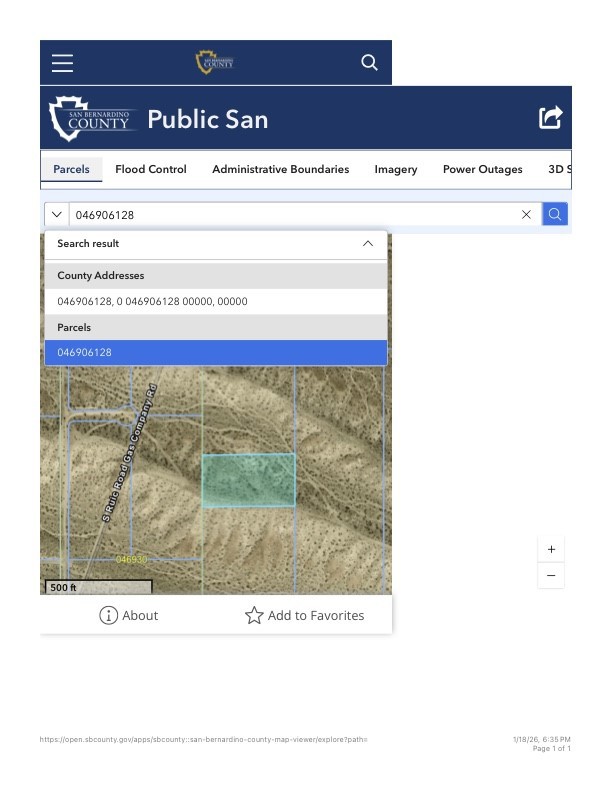Image resolution: width=612 pixels, height=792 pixels.
Task: Click the highlighted parcel on the map
Action: 248,480
